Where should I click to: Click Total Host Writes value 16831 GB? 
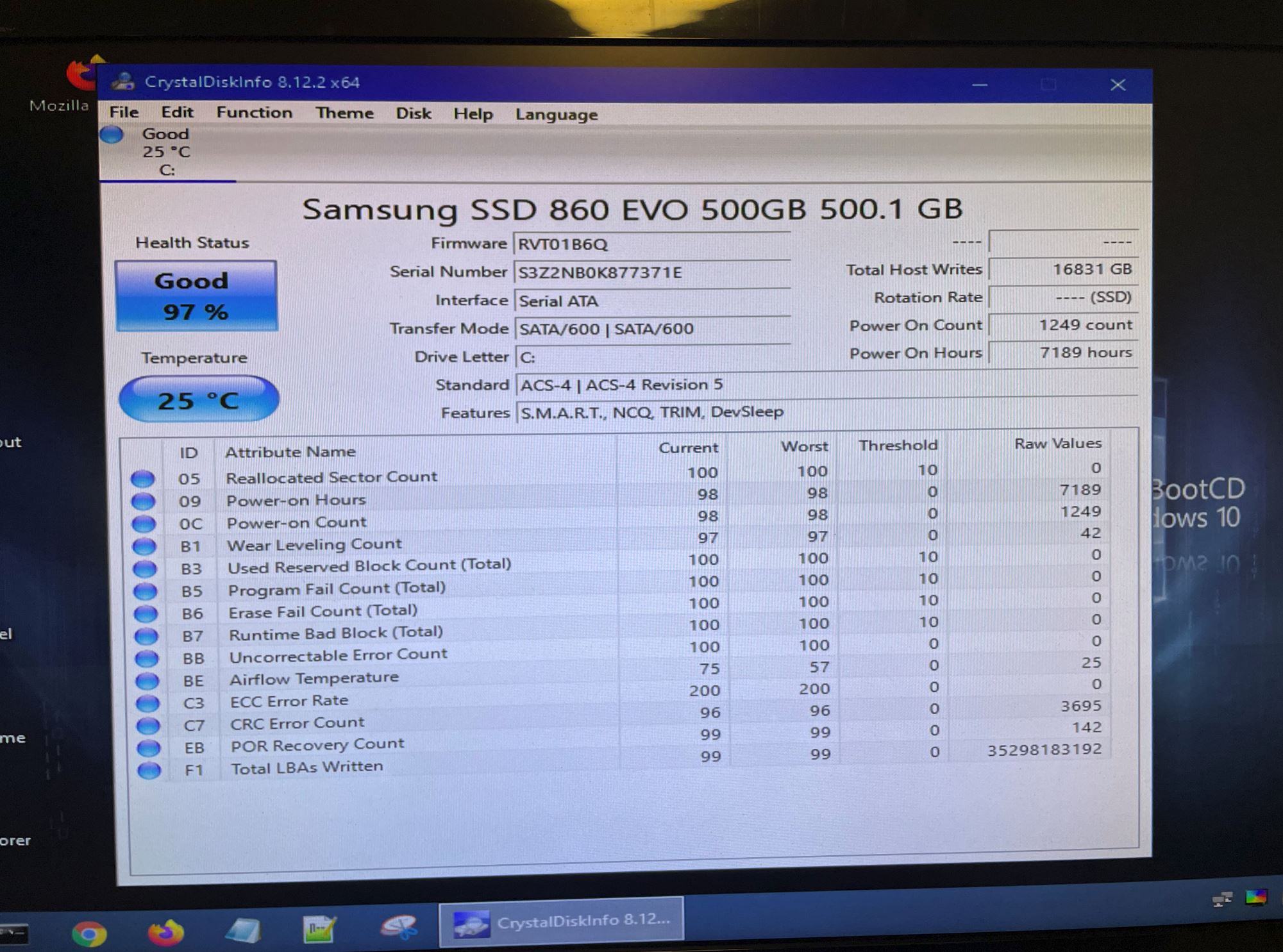[x=1063, y=269]
